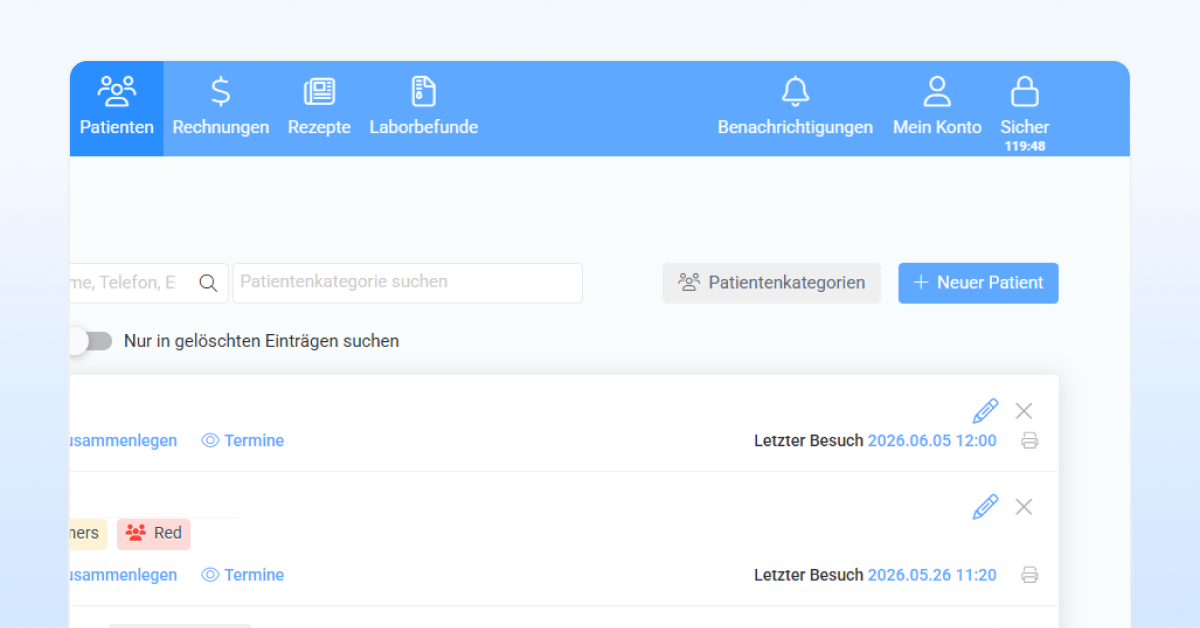Open Termine in the 2026.05.26 row
Viewport: 1200px width, 628px height.
(x=243, y=575)
